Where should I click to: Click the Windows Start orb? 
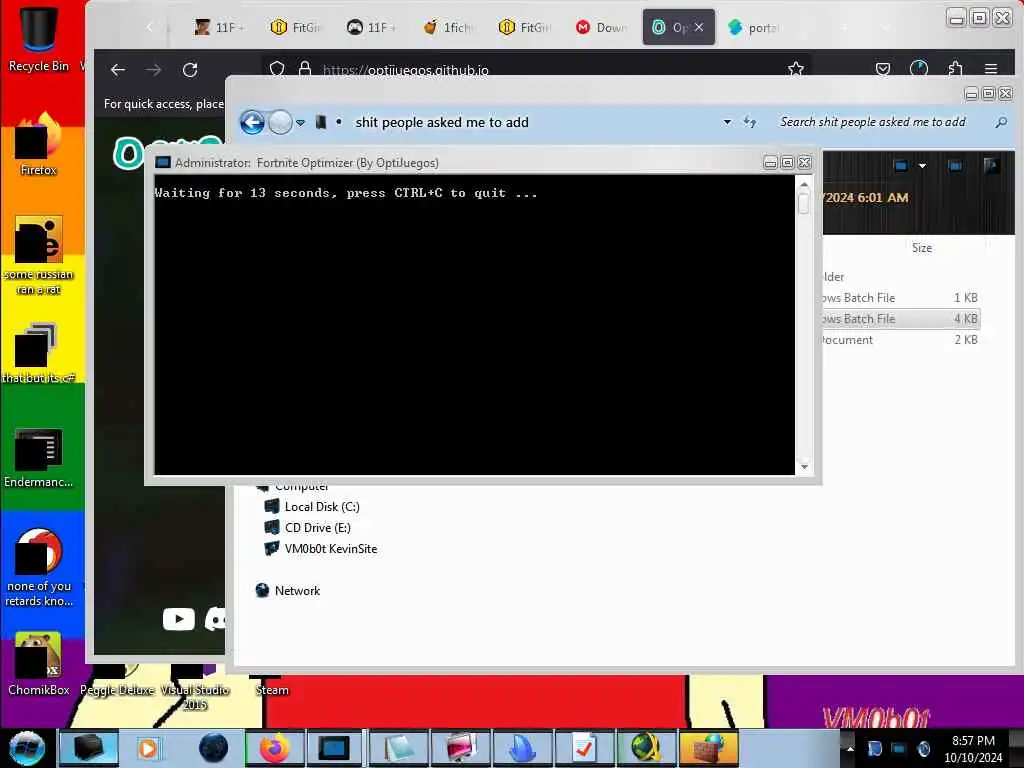click(x=27, y=748)
